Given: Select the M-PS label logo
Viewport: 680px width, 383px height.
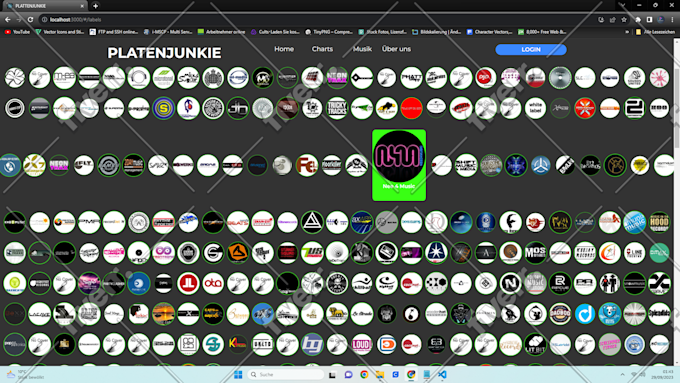Looking at the screenshot, I should click(x=64, y=78).
